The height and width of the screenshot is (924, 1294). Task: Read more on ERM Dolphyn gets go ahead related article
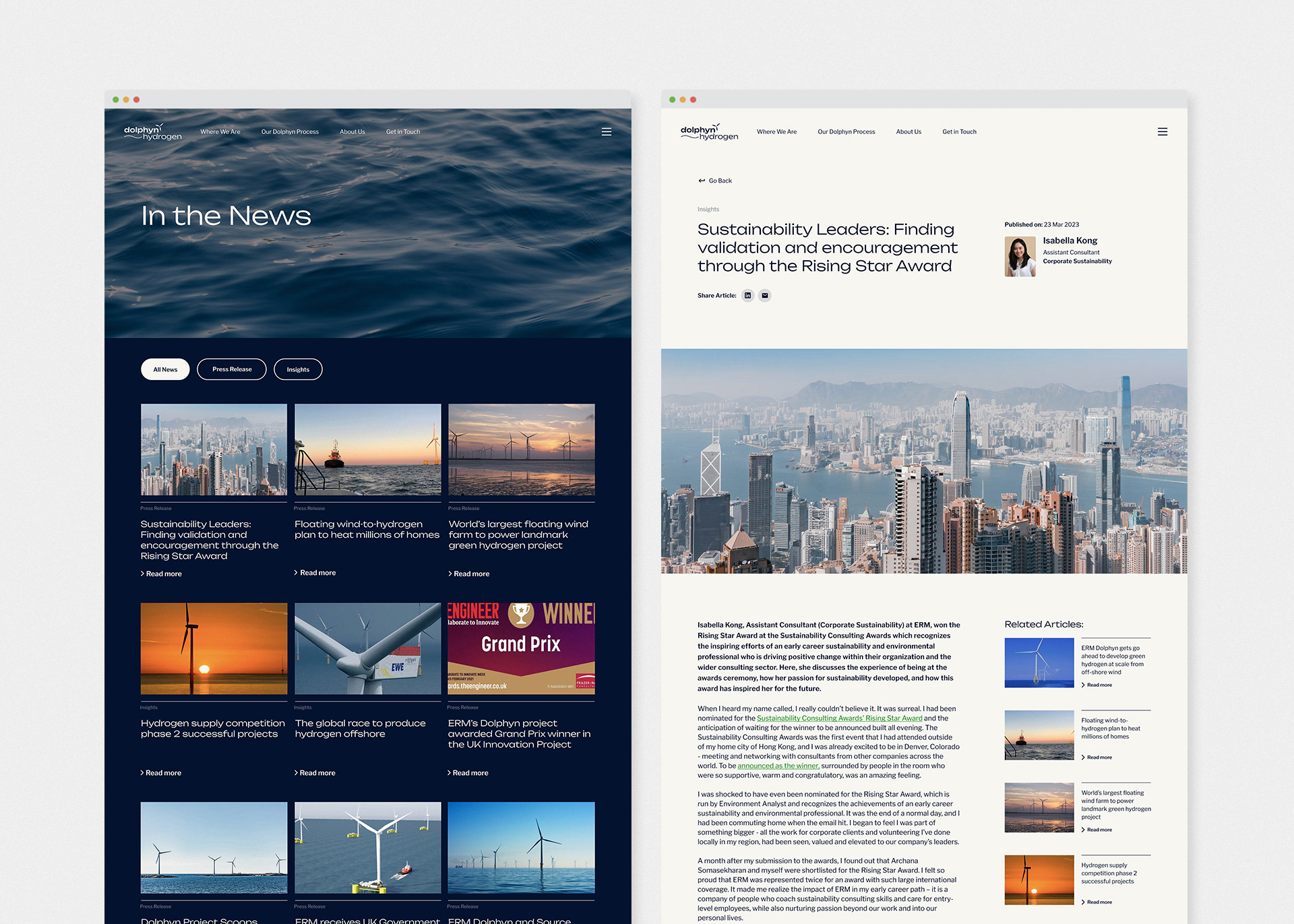click(1097, 685)
